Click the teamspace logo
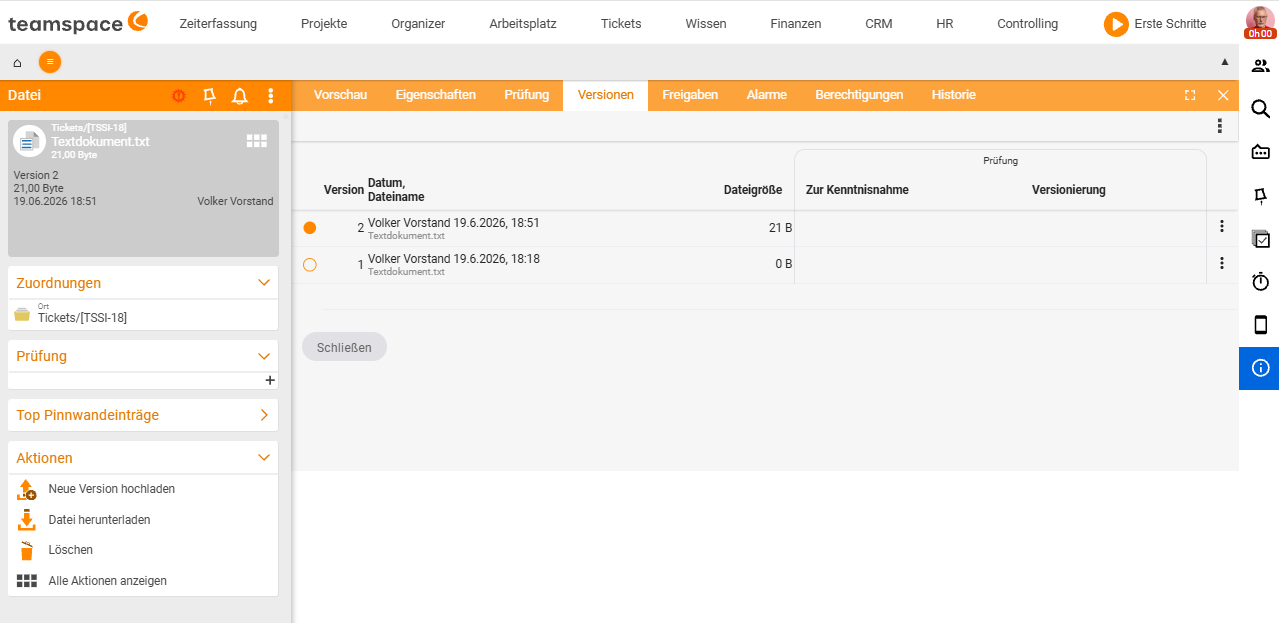1279x623 pixels. [x=77, y=22]
